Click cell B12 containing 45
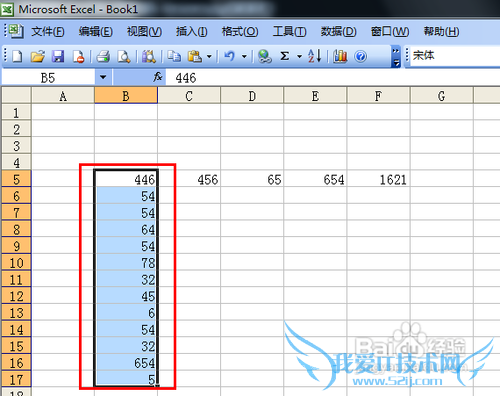 tap(126, 296)
